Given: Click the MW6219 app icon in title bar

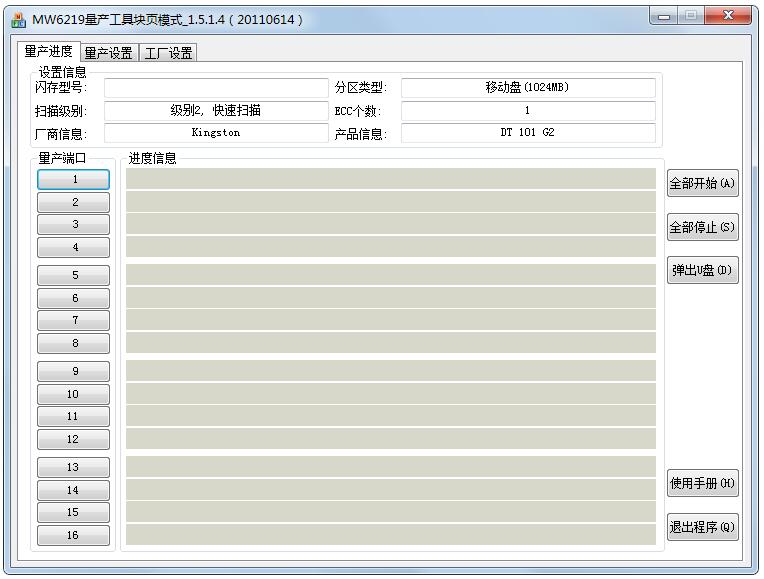Looking at the screenshot, I should (18, 19).
